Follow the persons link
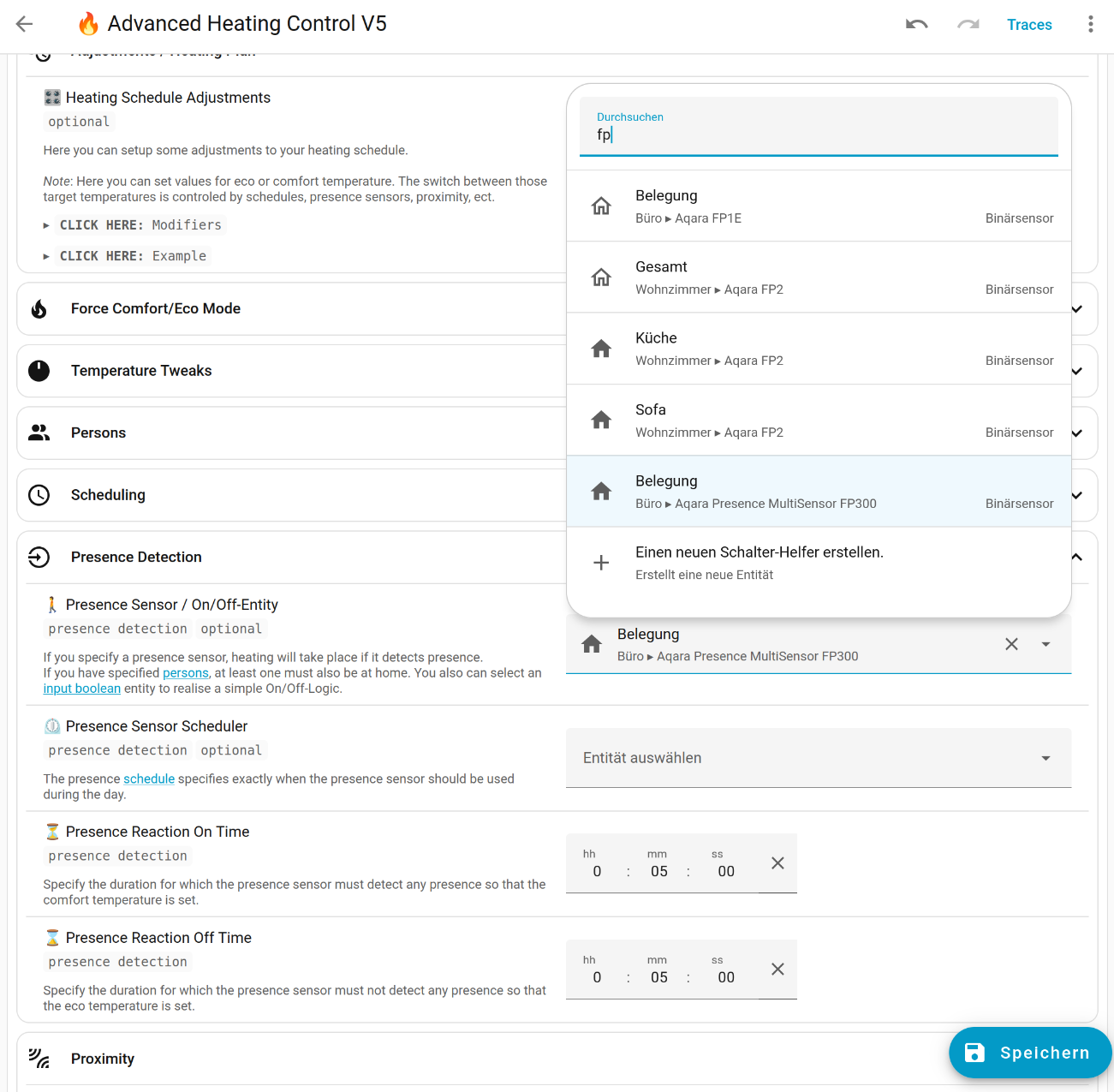 pos(186,673)
